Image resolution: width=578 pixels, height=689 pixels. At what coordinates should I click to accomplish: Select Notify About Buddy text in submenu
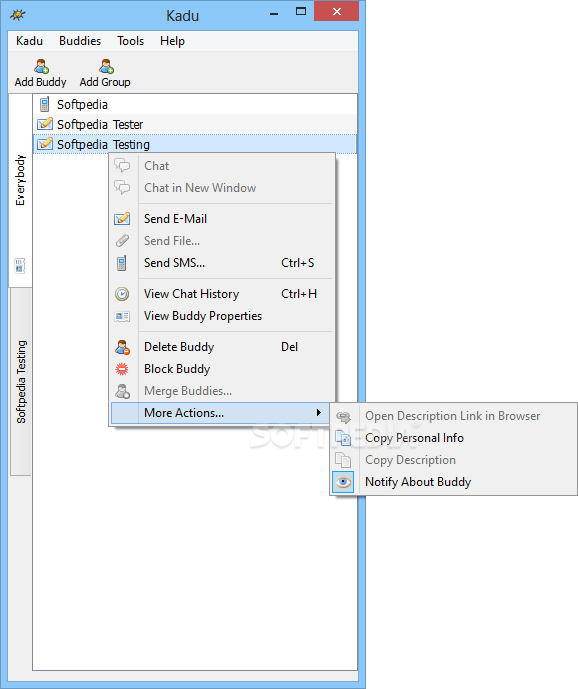[x=418, y=482]
